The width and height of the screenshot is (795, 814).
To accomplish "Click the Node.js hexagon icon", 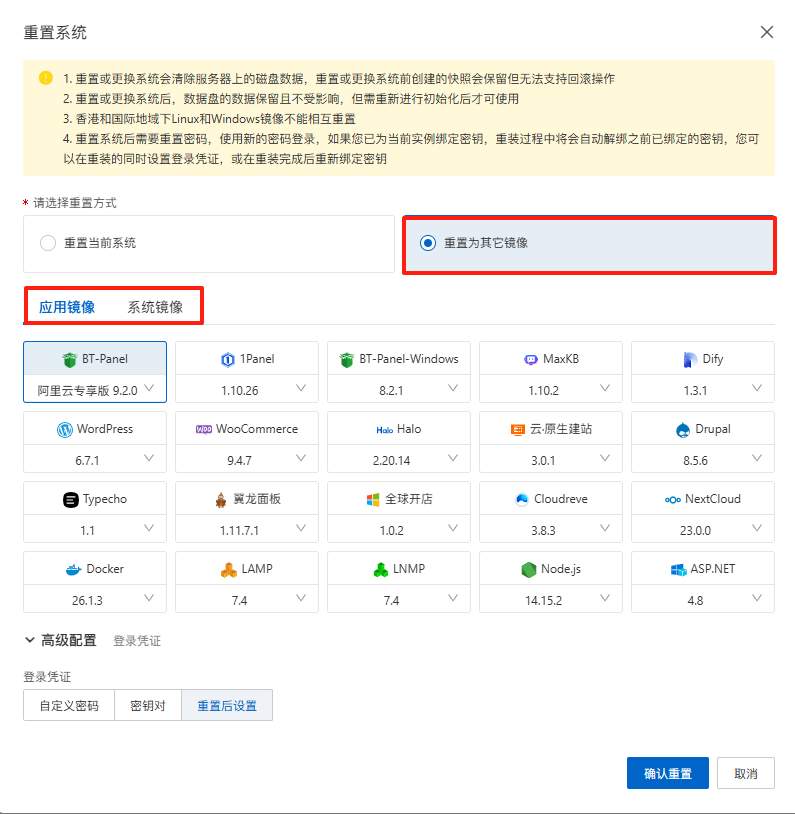I will 529,569.
